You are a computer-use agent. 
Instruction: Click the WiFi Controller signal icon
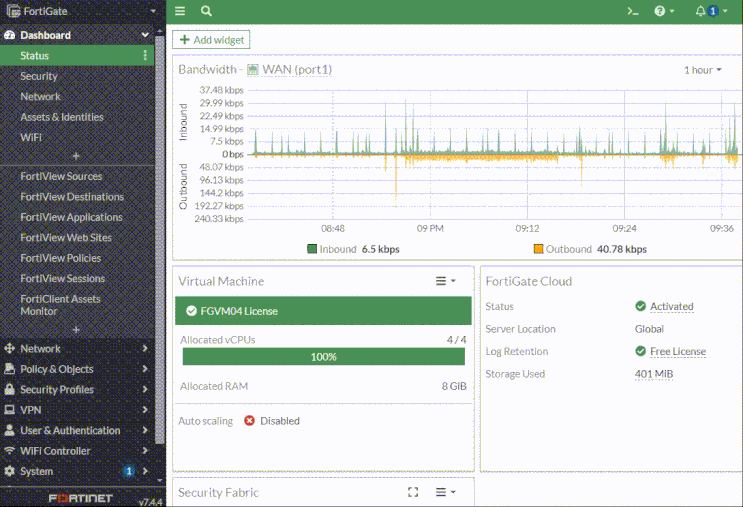tap(9, 450)
